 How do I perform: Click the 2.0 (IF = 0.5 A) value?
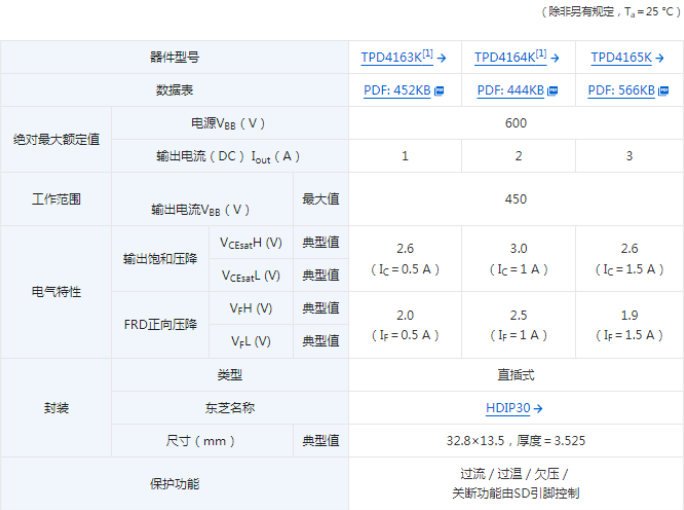coord(405,325)
